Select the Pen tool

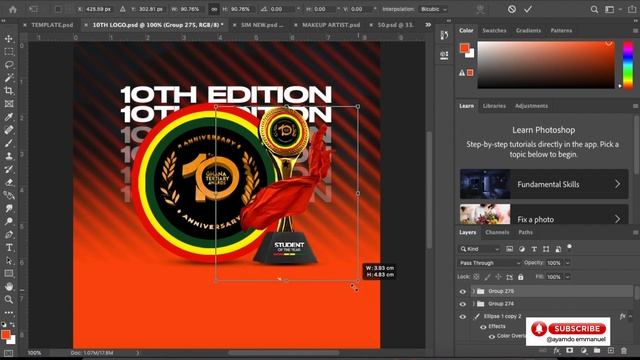(x=9, y=234)
